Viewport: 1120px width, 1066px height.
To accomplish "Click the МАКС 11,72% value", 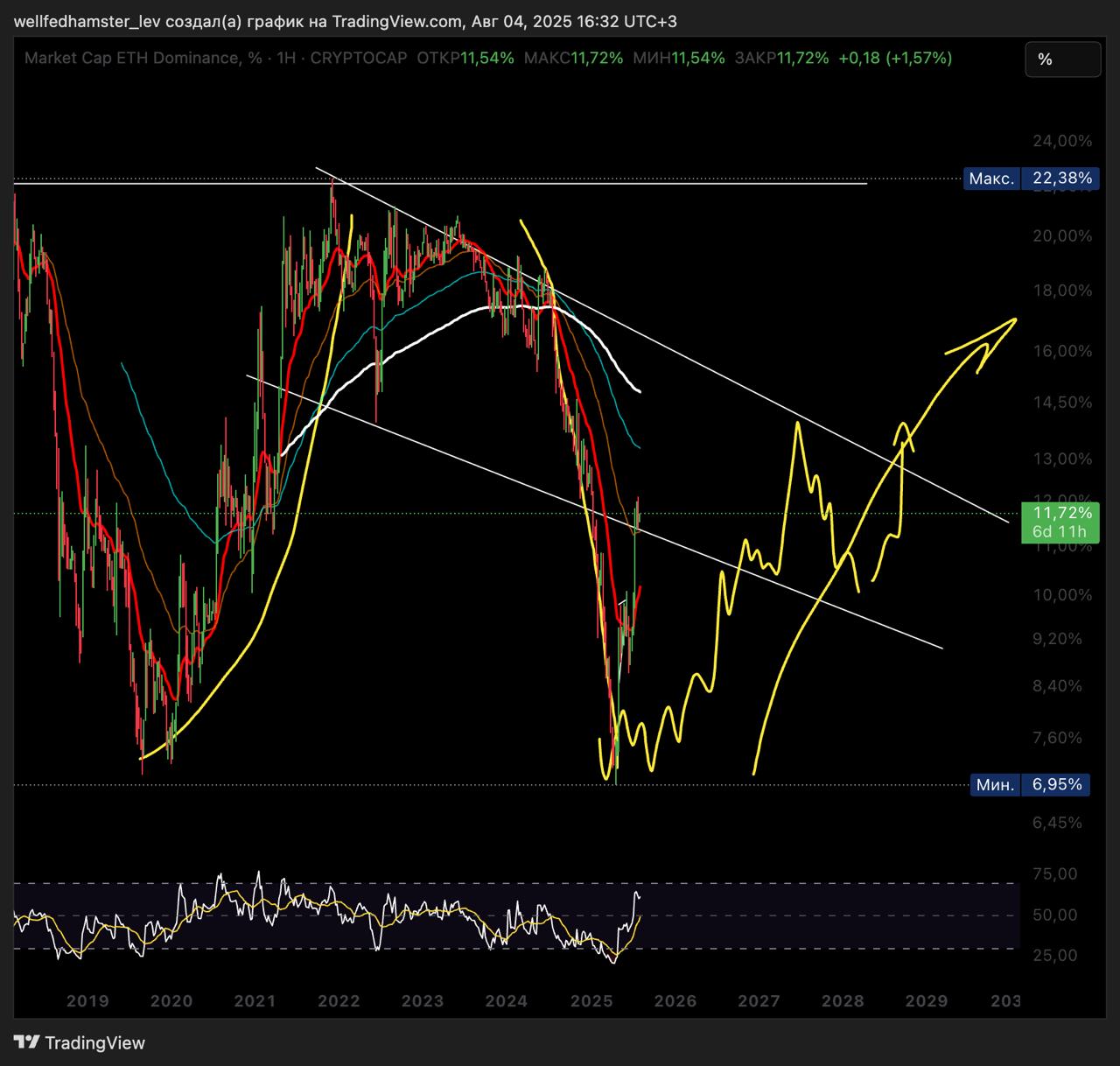I will coord(573,59).
